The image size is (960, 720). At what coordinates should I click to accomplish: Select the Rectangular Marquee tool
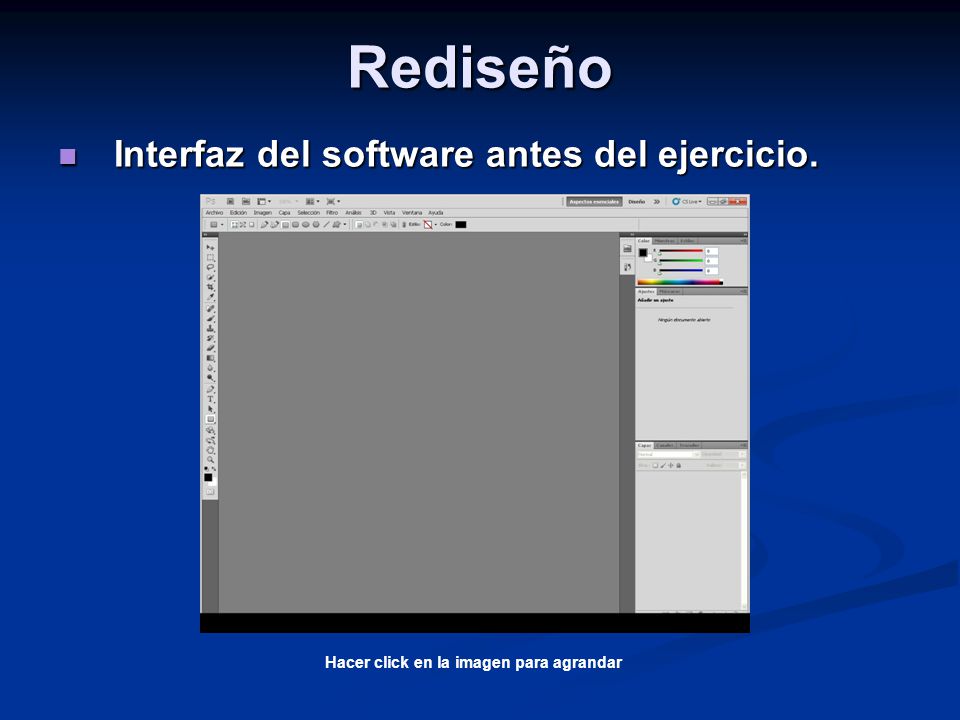210,257
